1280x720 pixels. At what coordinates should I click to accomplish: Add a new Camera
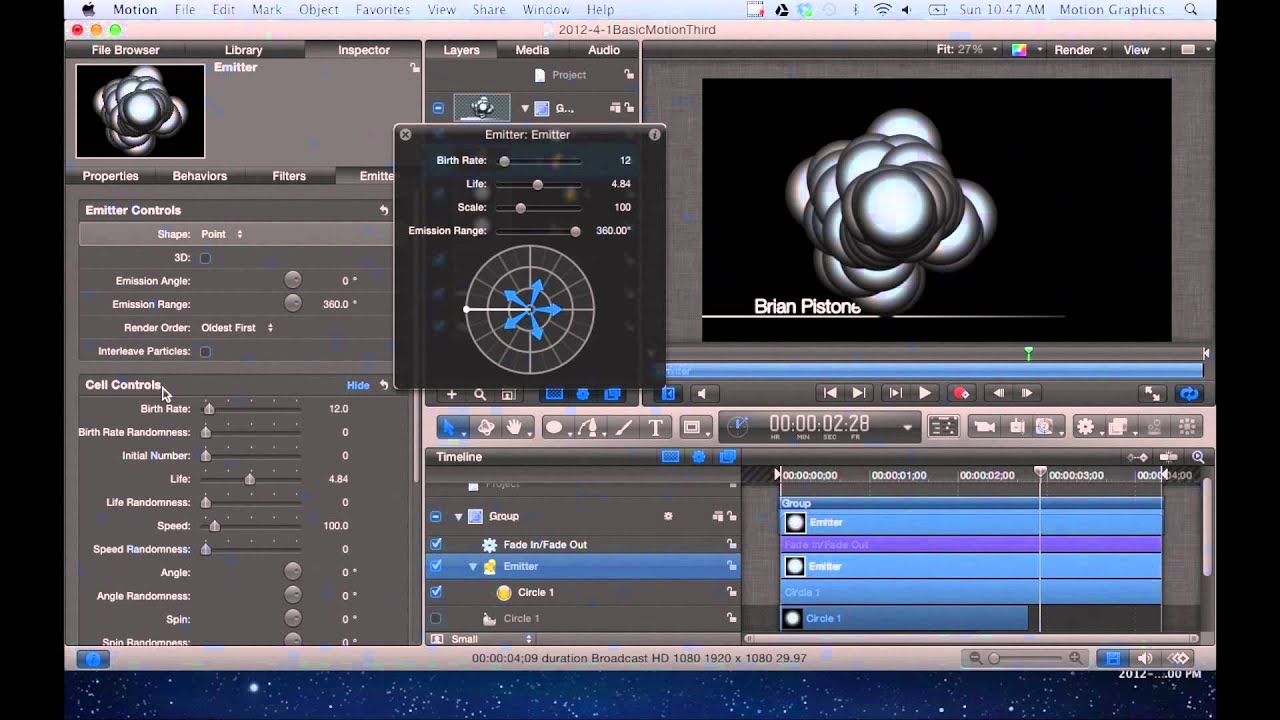coord(985,427)
